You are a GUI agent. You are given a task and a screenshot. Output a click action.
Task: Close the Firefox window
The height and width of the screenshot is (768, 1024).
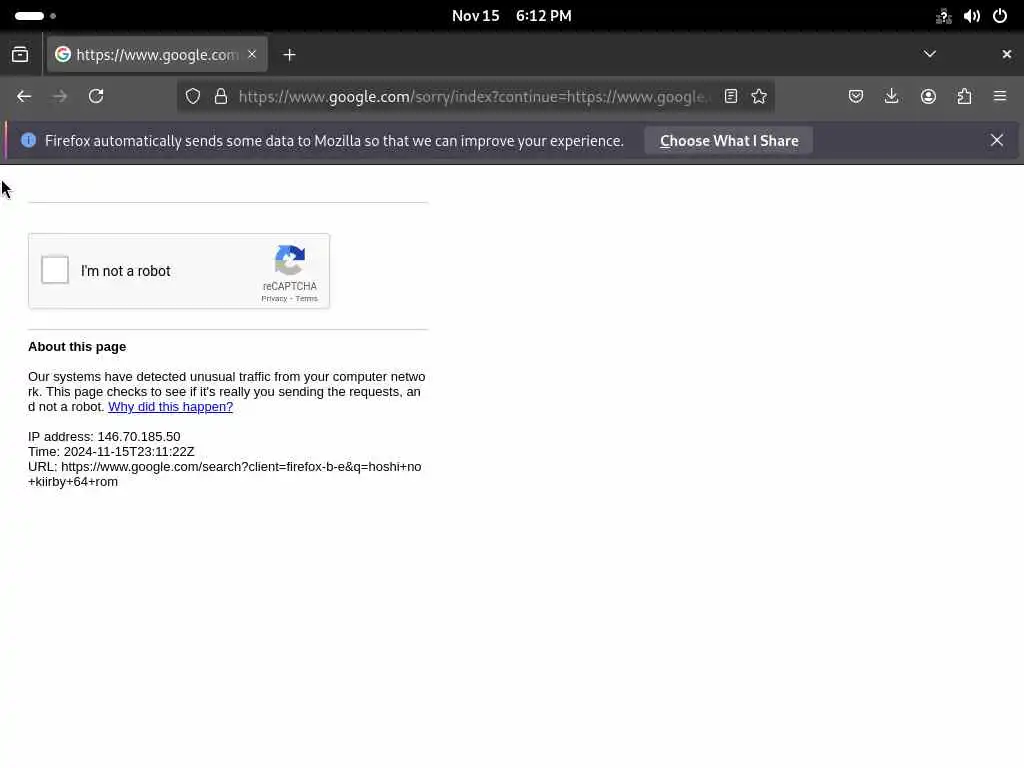(x=1006, y=54)
